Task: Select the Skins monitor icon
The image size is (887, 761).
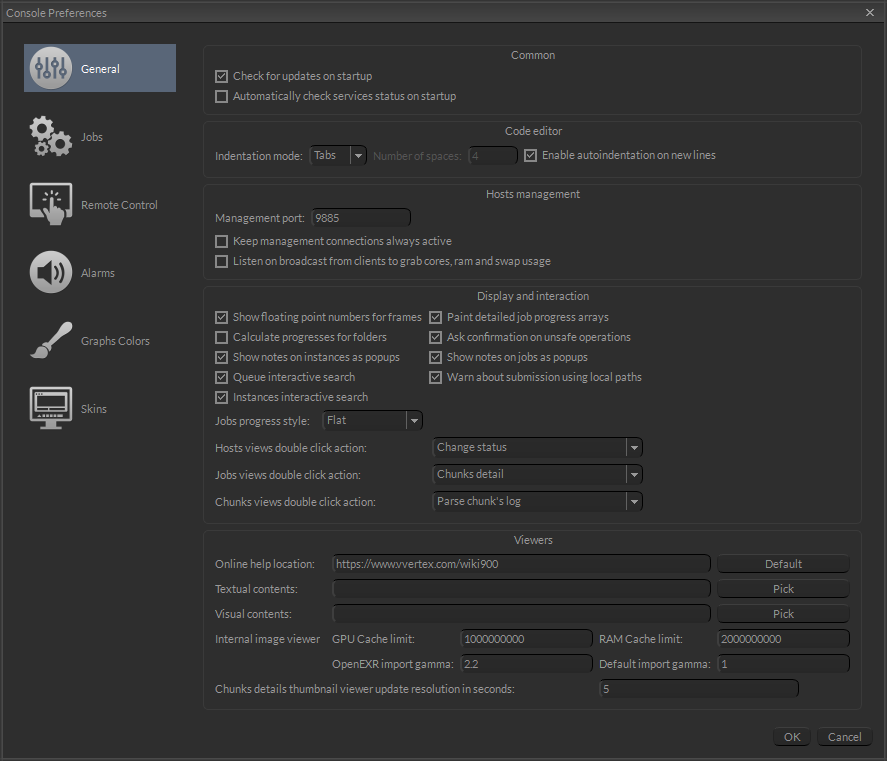Action: click(50, 407)
